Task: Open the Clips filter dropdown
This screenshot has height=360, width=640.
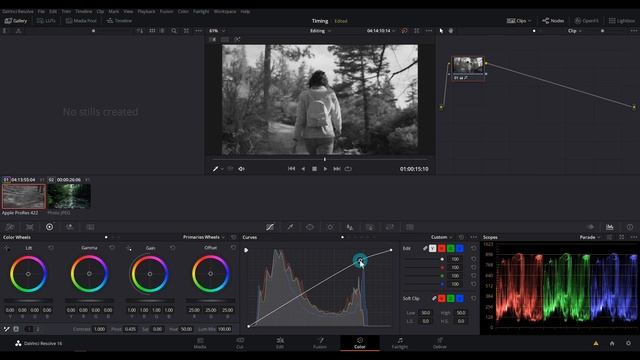Action: pos(519,20)
